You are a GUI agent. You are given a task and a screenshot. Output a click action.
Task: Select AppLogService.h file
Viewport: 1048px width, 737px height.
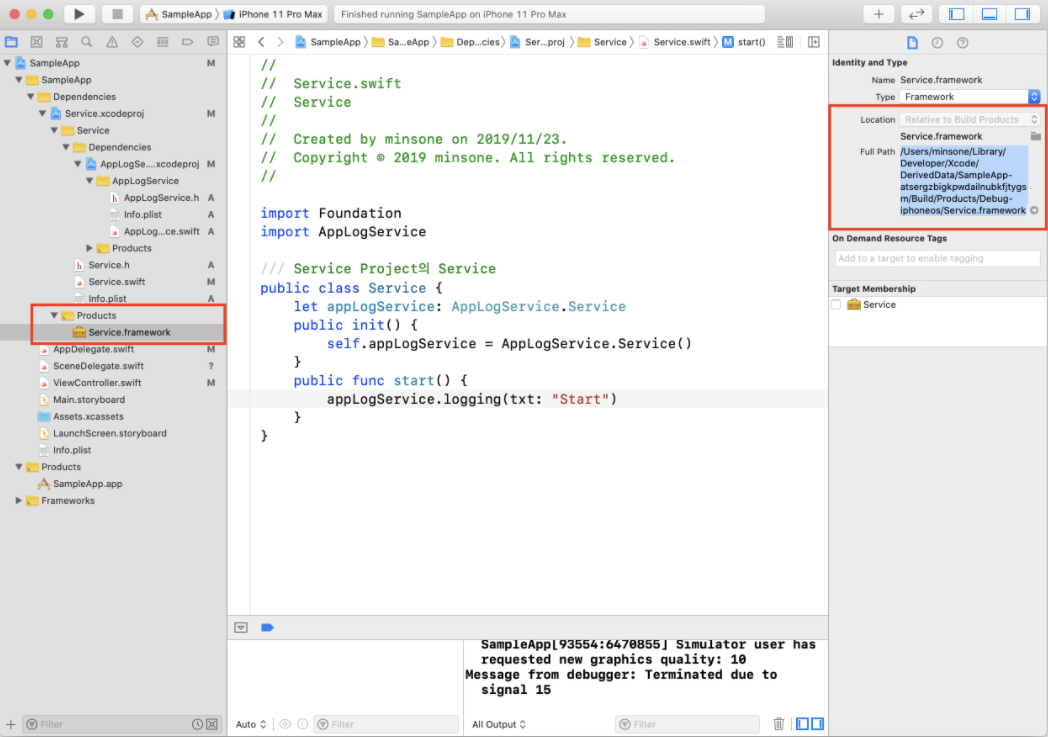coord(161,198)
